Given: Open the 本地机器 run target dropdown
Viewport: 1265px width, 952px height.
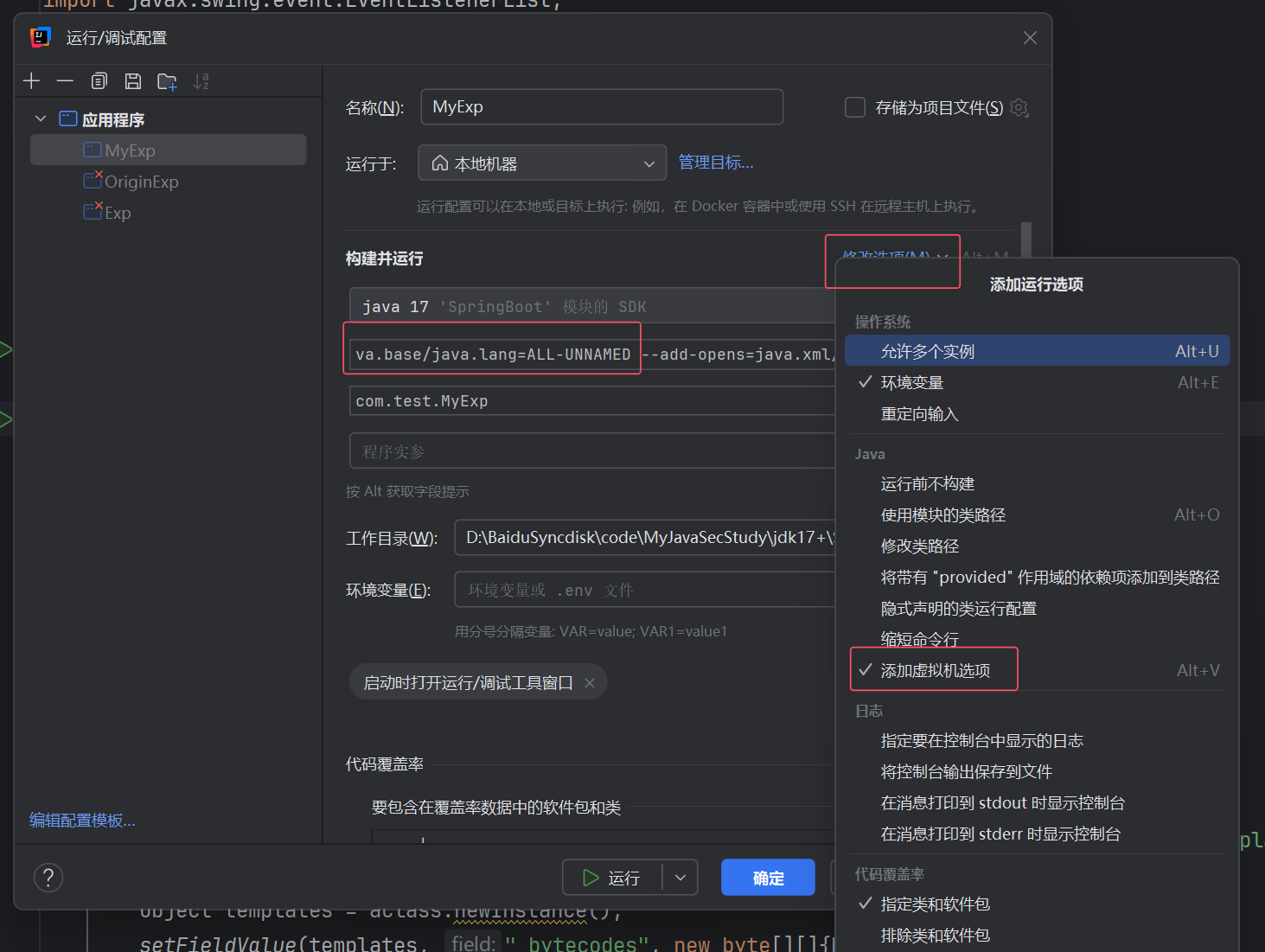Looking at the screenshot, I should (542, 163).
